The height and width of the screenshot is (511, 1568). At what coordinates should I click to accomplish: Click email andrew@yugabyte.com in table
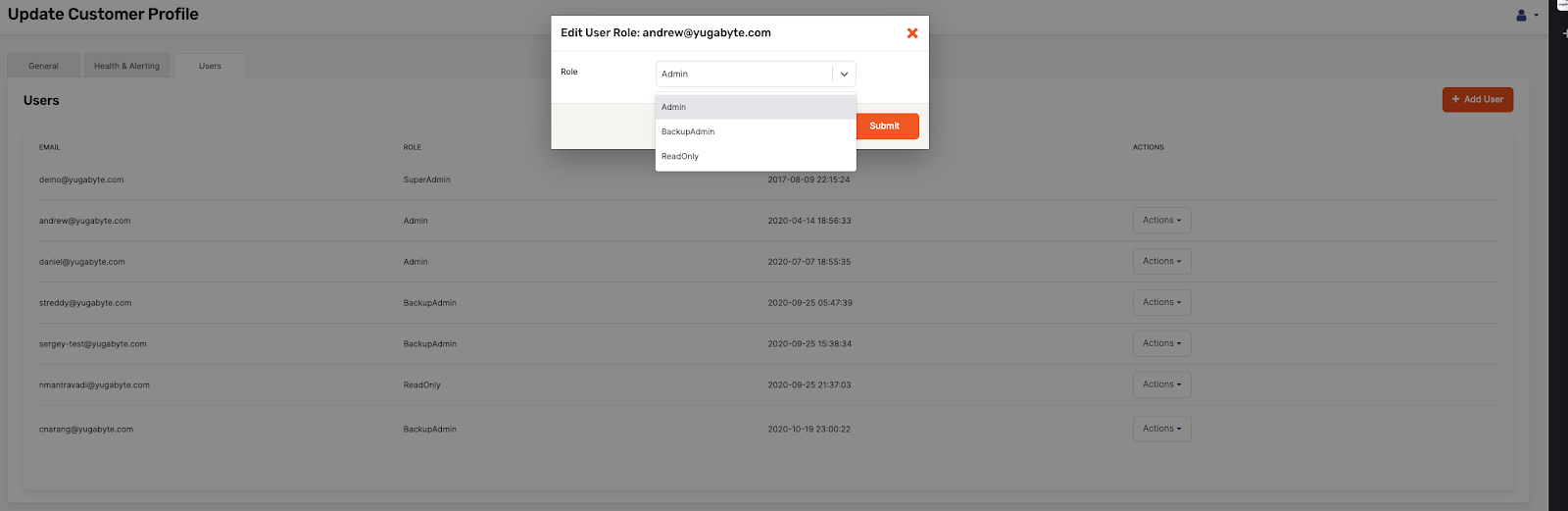(84, 221)
